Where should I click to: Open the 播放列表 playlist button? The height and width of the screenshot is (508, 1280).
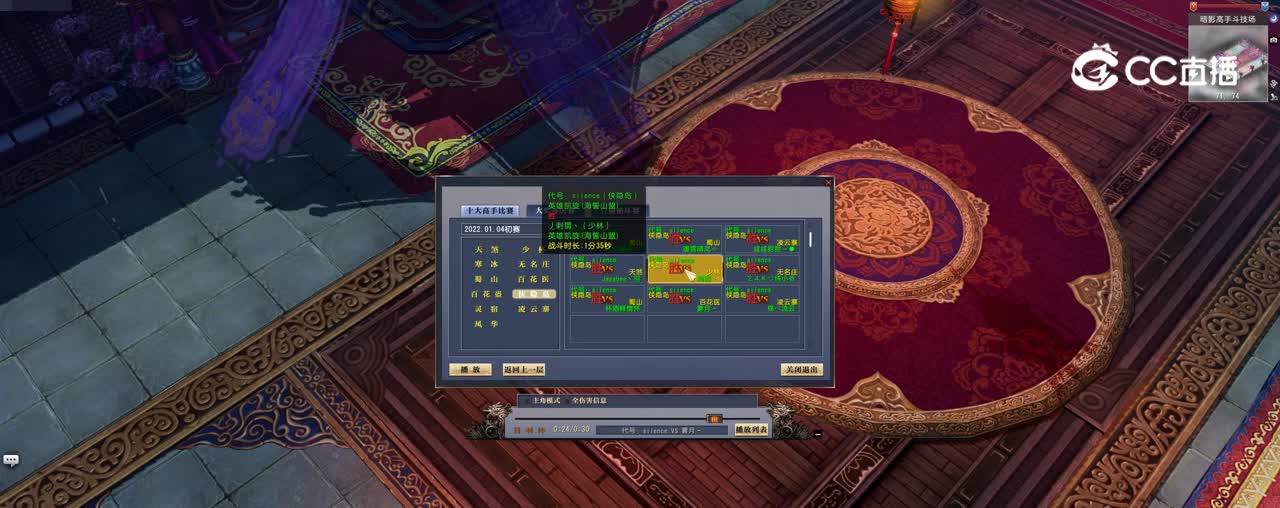pos(752,430)
